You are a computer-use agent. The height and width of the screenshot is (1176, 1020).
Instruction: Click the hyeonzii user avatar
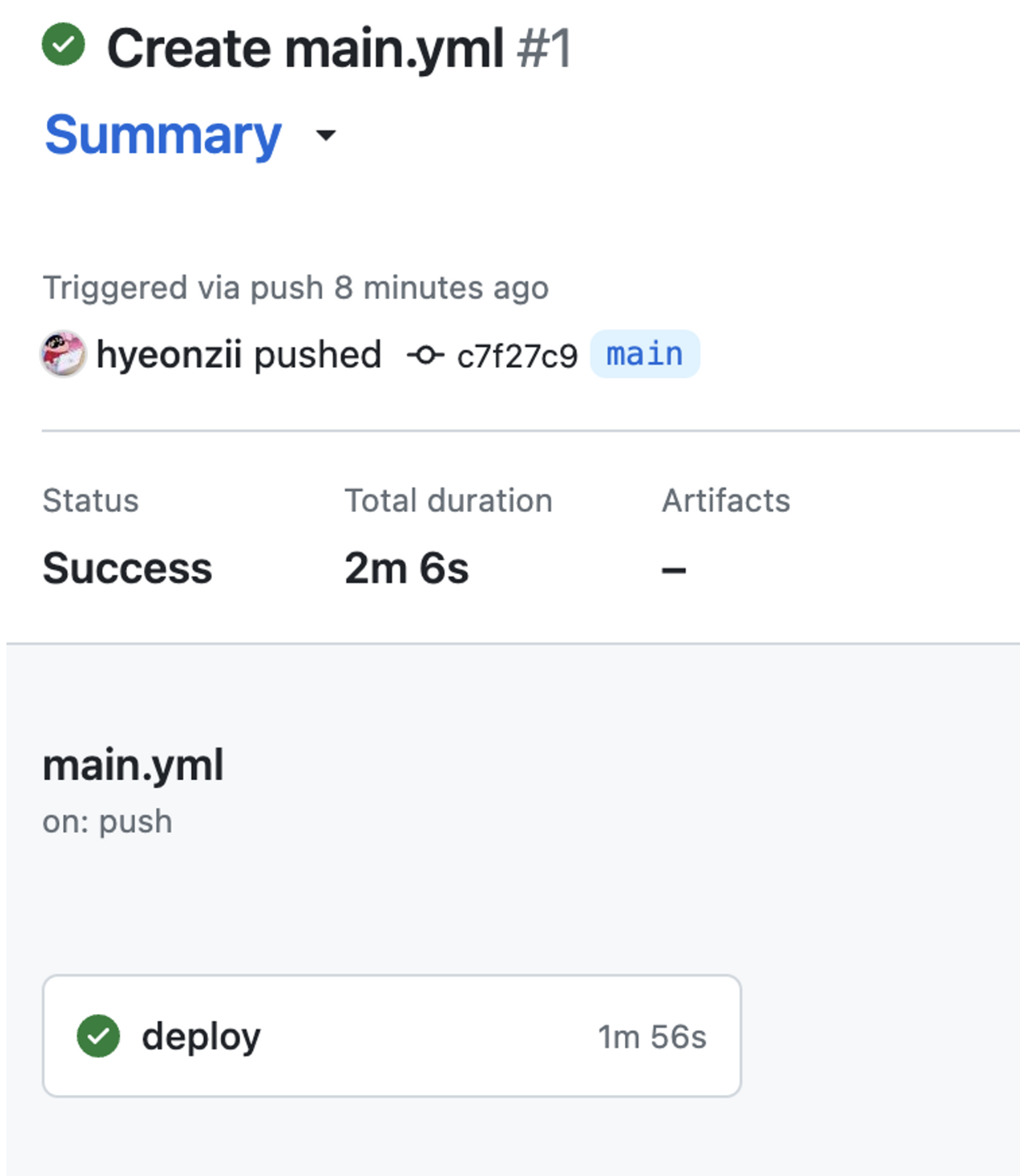click(63, 354)
